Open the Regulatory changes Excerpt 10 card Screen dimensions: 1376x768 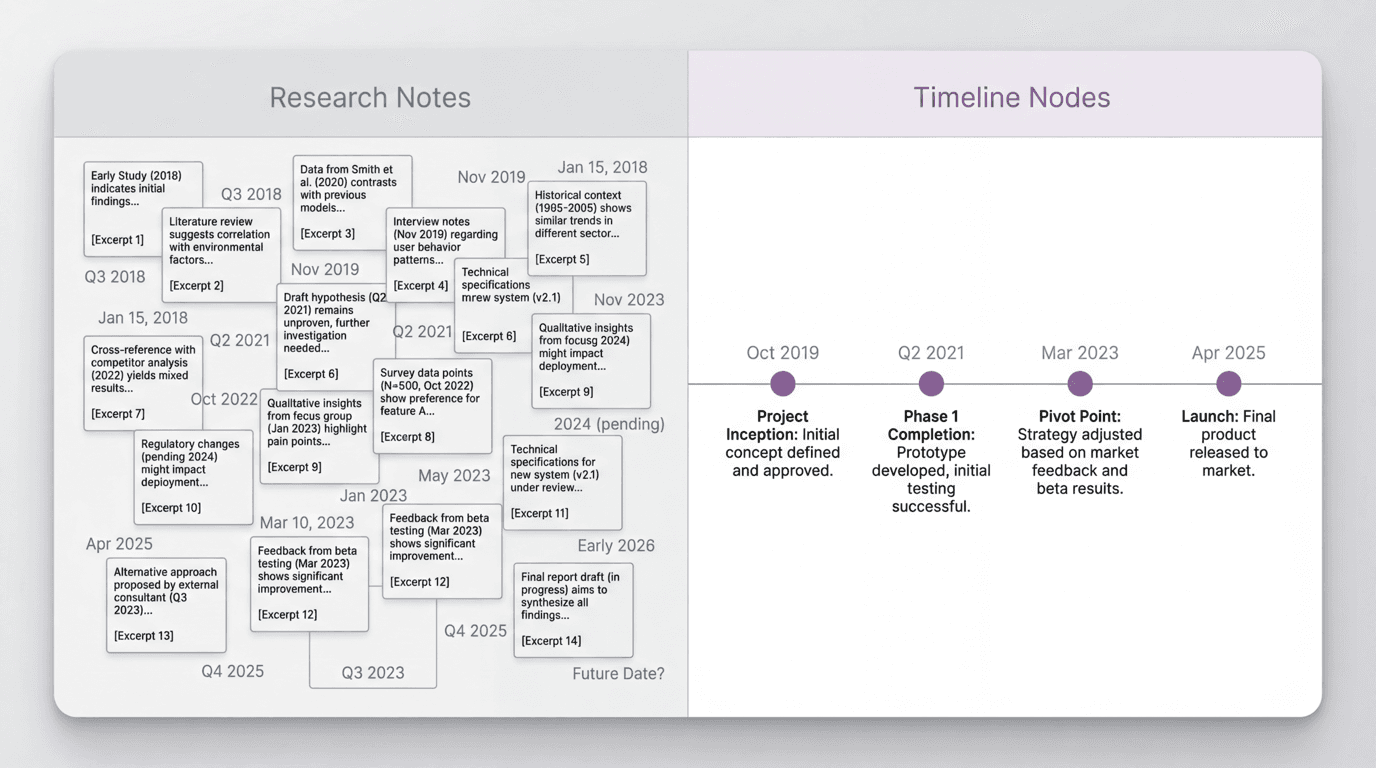pos(192,477)
